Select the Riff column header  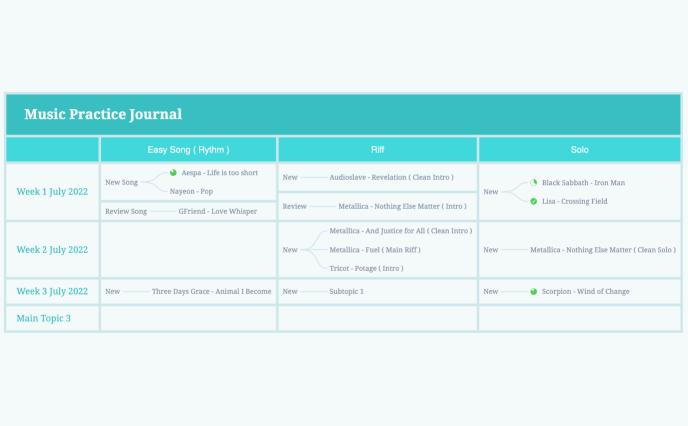coord(377,150)
